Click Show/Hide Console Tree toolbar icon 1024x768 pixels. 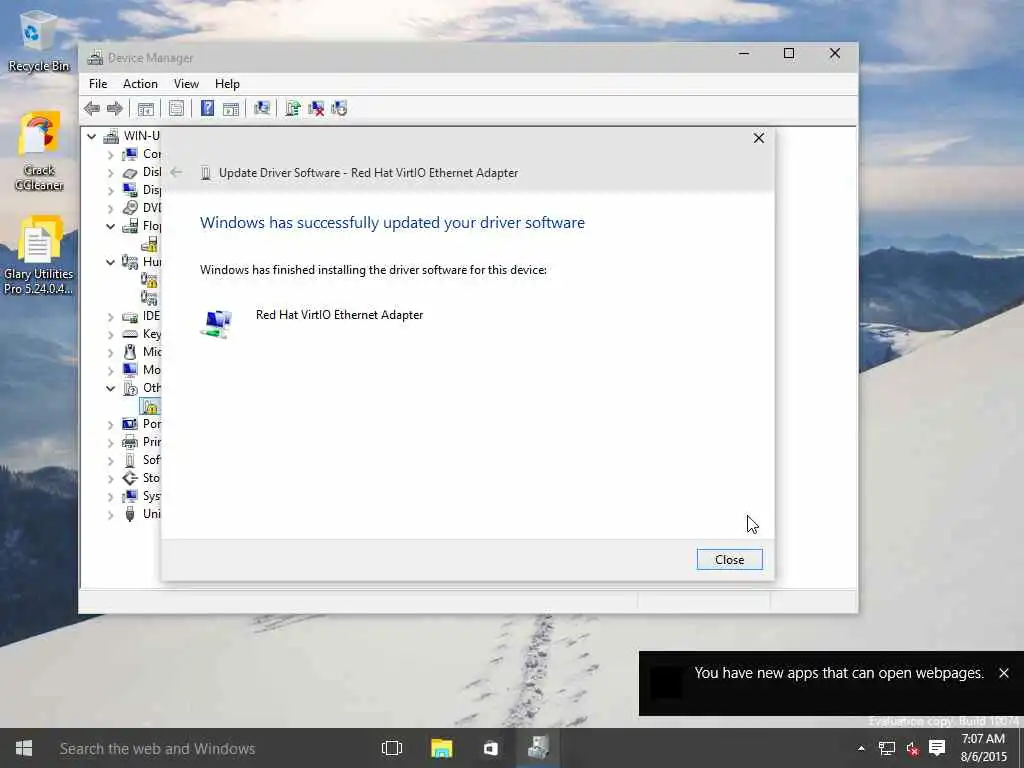[x=146, y=108]
